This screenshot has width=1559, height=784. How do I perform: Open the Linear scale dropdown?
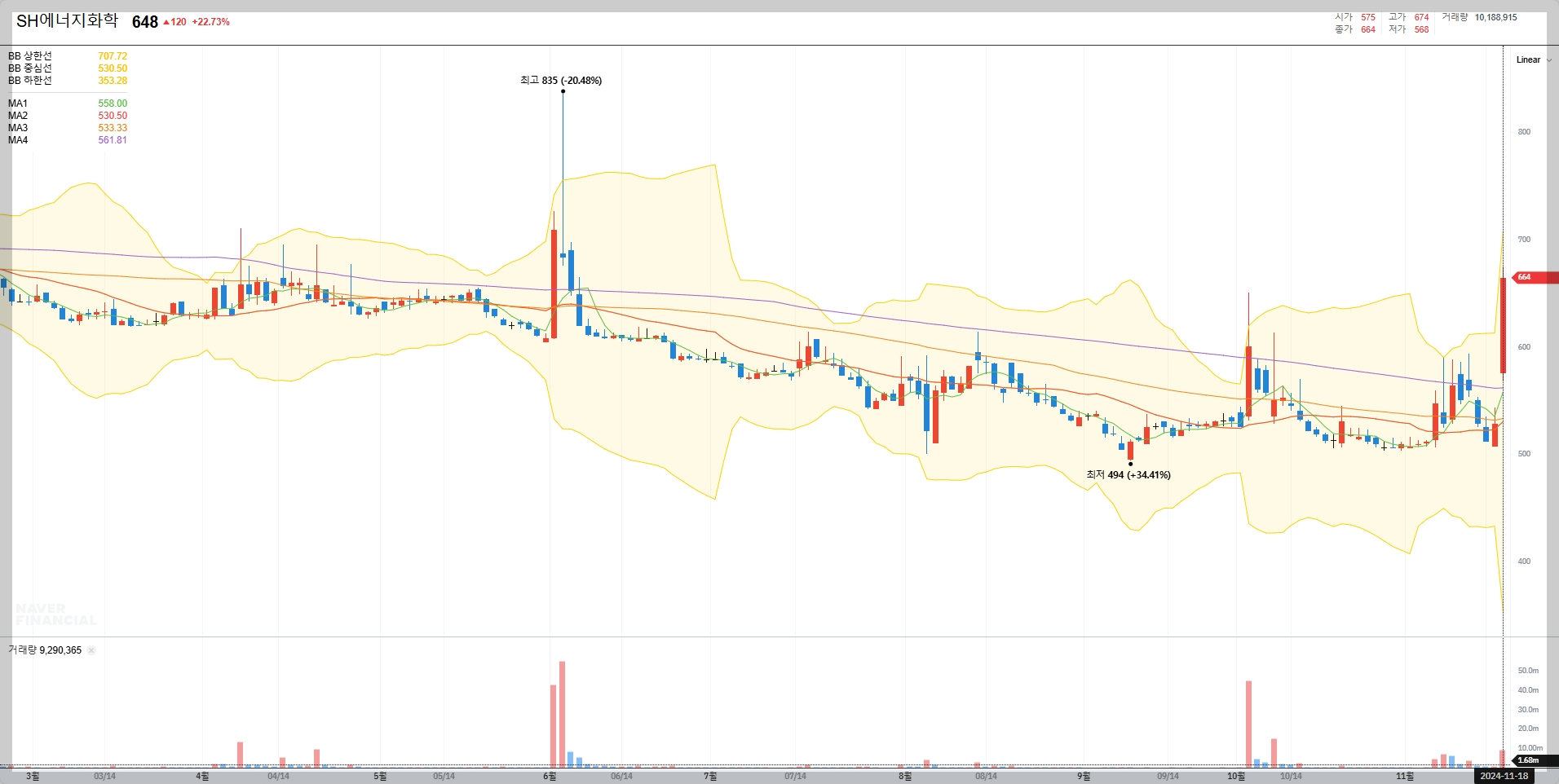[x=1534, y=59]
